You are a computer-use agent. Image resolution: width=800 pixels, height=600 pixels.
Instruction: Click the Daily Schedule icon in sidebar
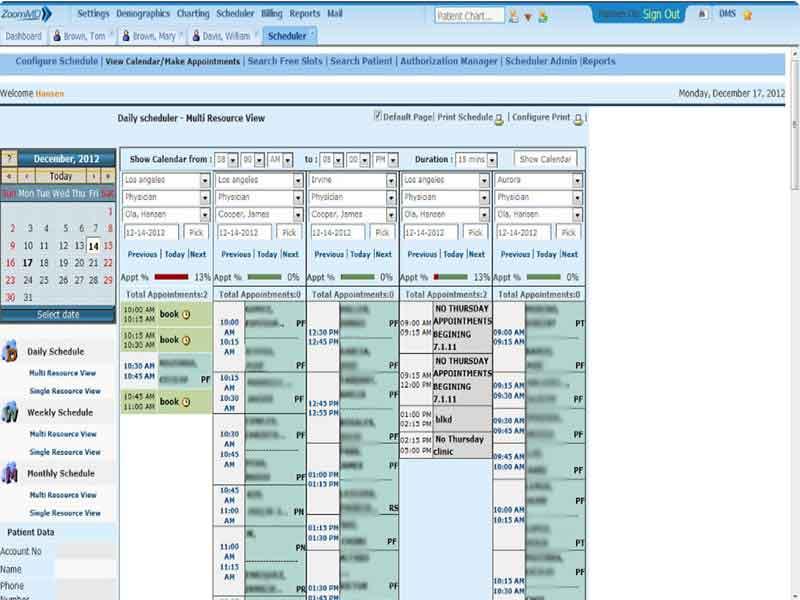point(10,352)
